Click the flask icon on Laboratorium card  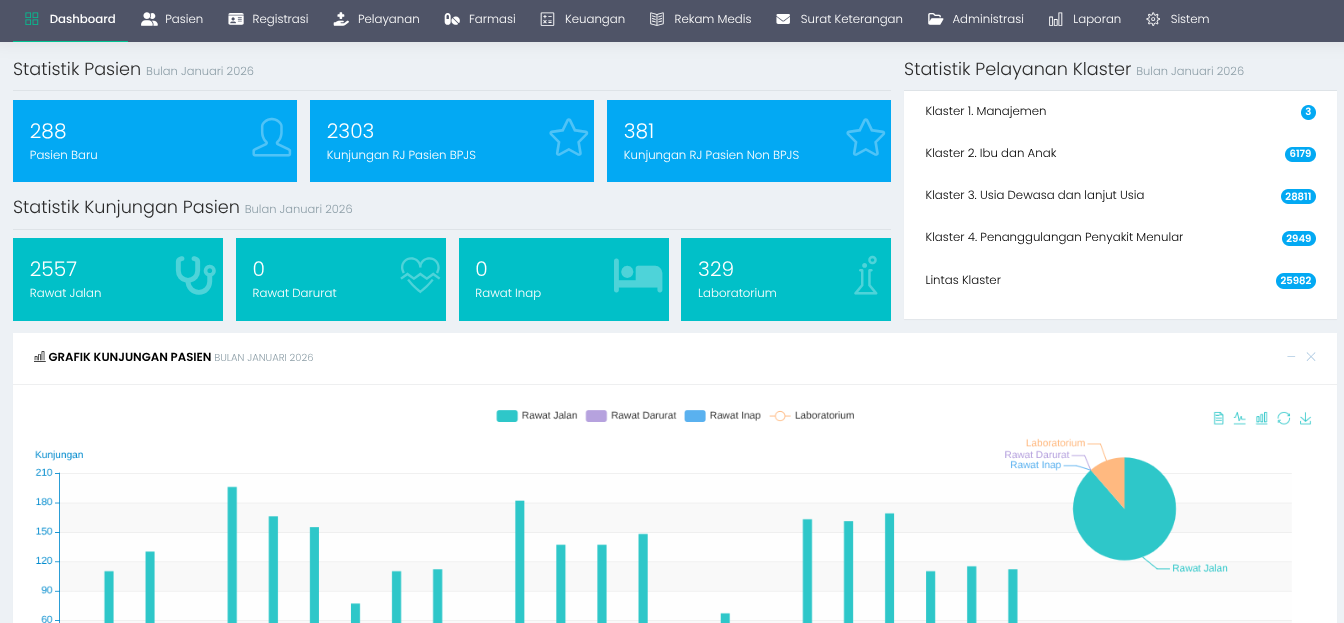[865, 276]
